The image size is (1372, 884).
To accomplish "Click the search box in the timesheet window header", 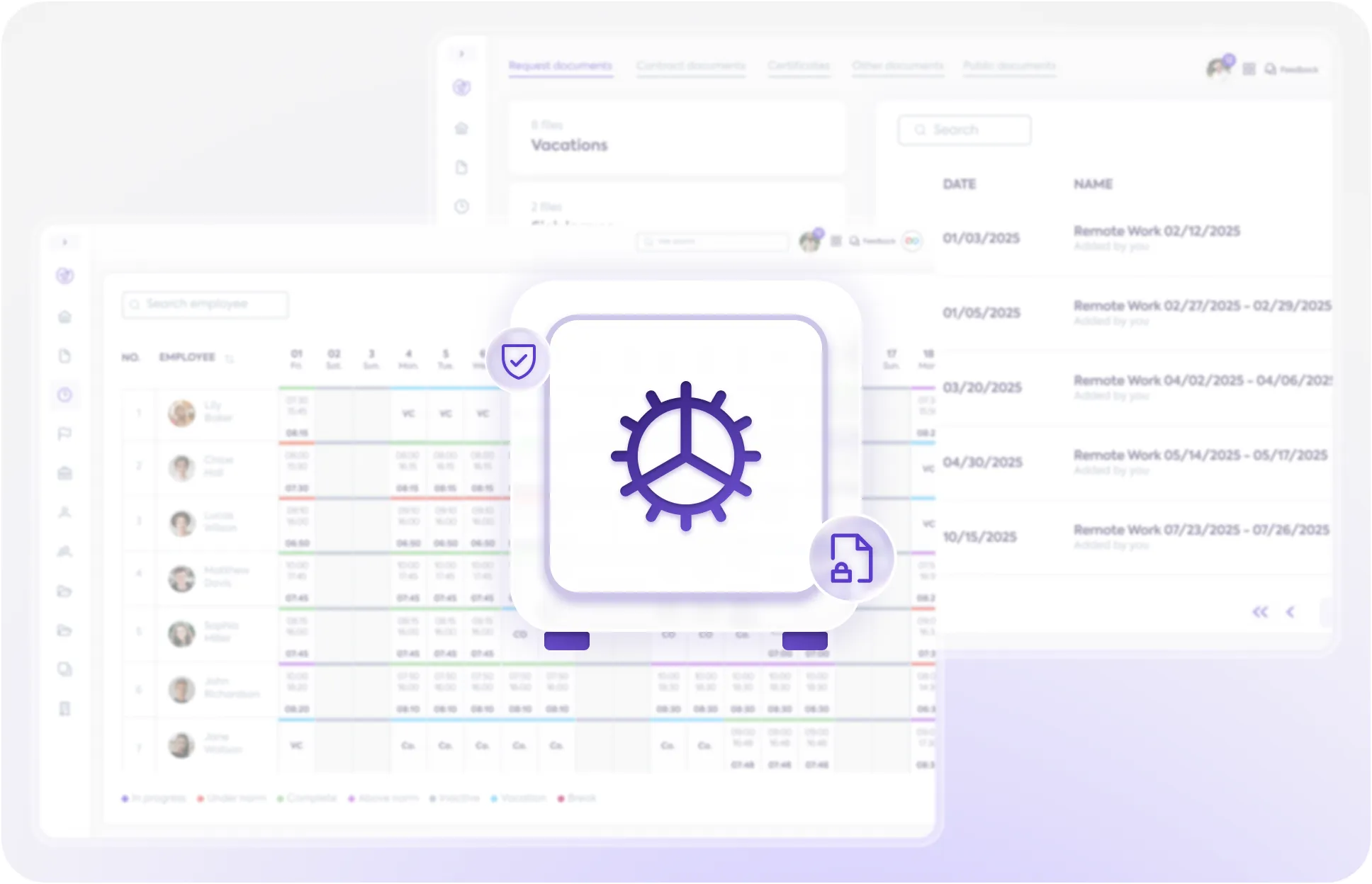I will click(712, 242).
